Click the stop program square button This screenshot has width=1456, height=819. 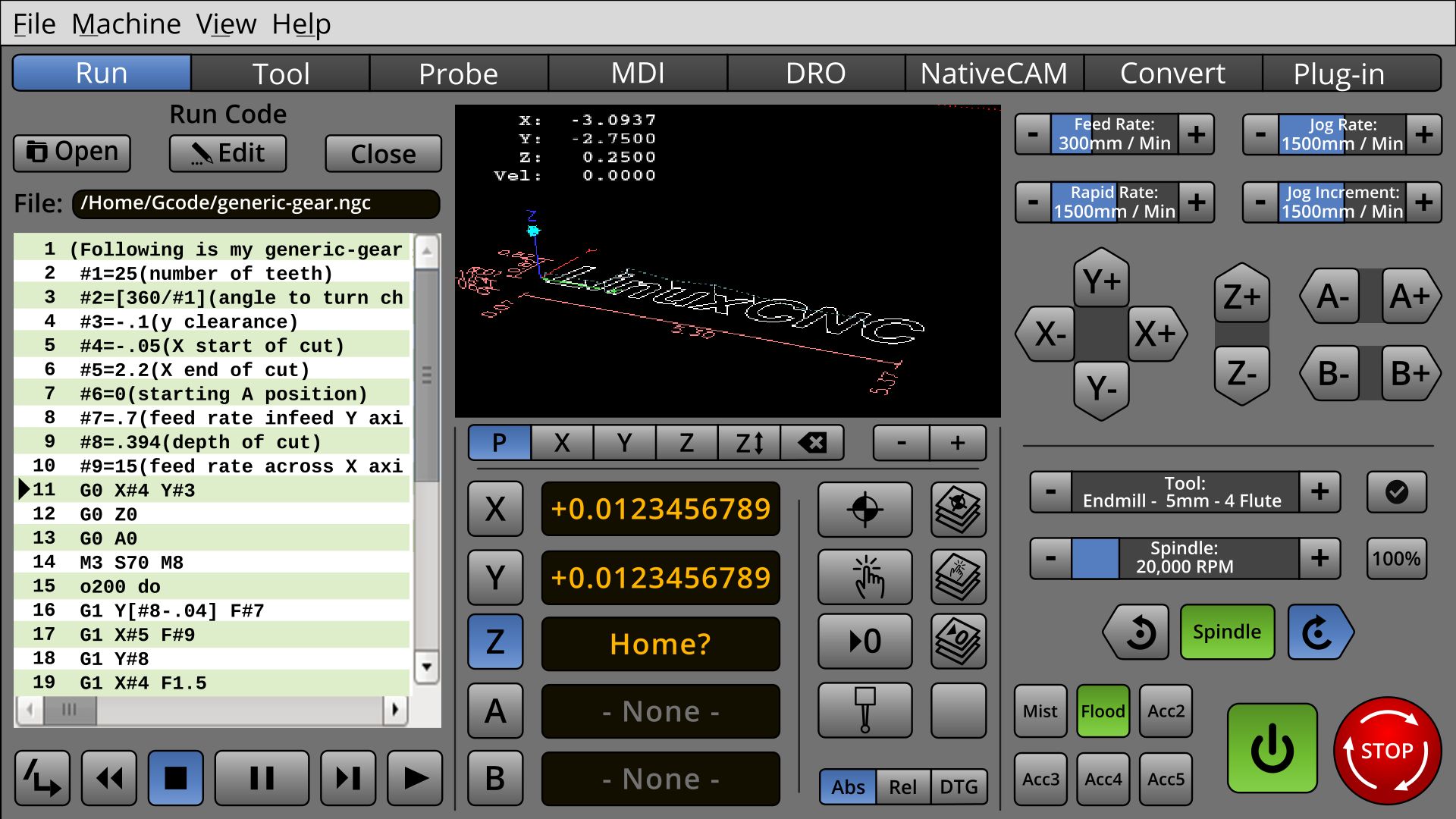point(176,778)
